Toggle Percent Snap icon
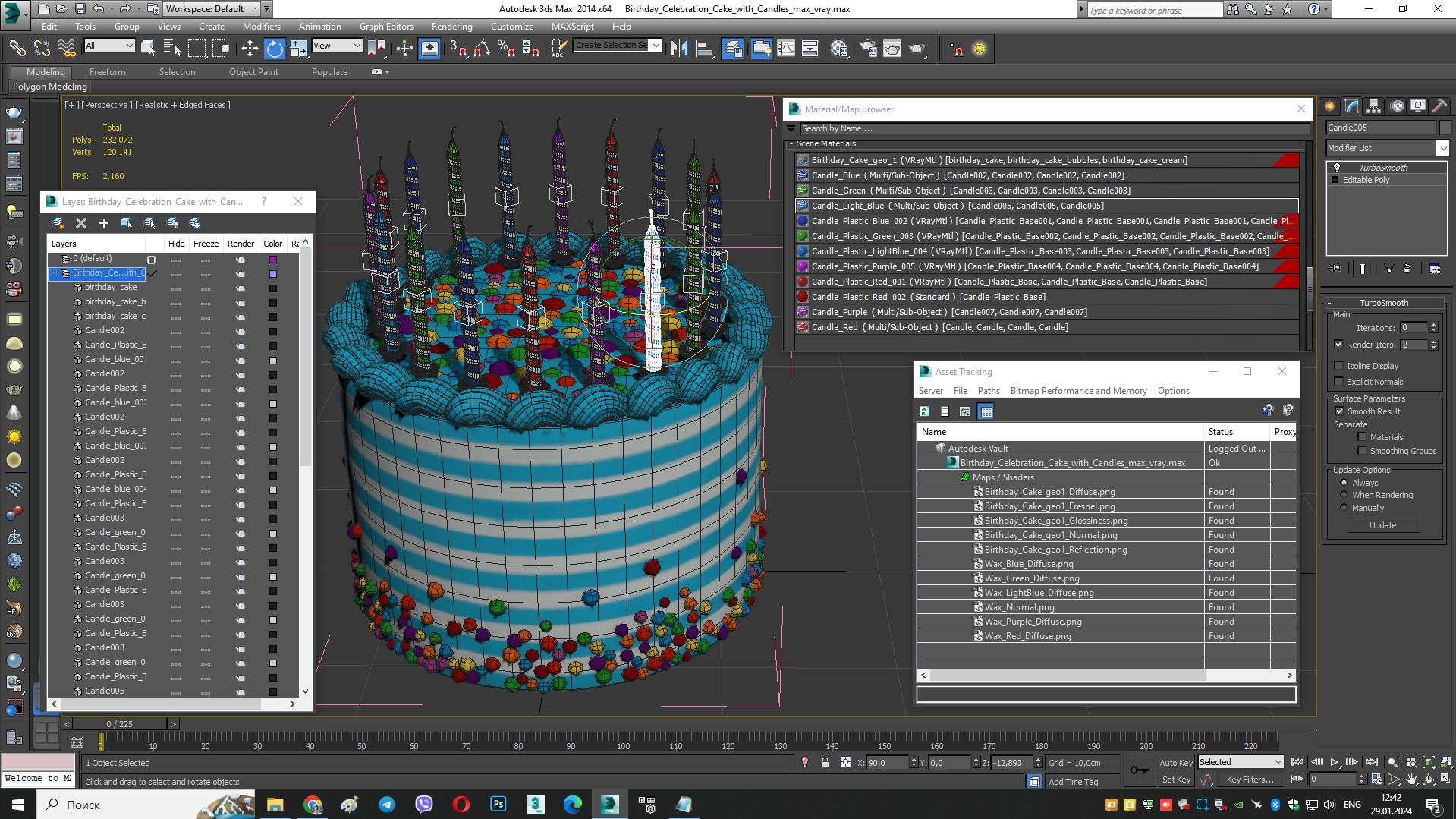The image size is (1456, 819). (506, 49)
